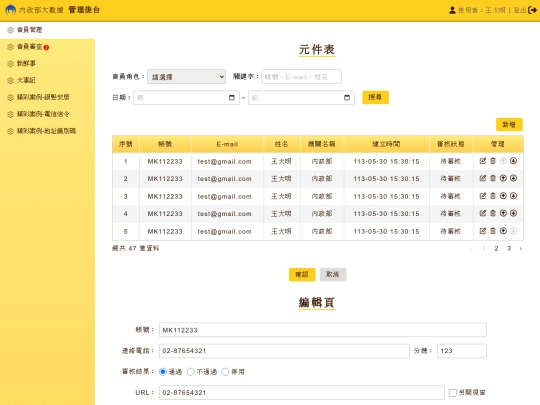Screen dimensions: 540x405
Task: Click the 使用者：王大明 text in header
Action: pyautogui.click(x=481, y=10)
